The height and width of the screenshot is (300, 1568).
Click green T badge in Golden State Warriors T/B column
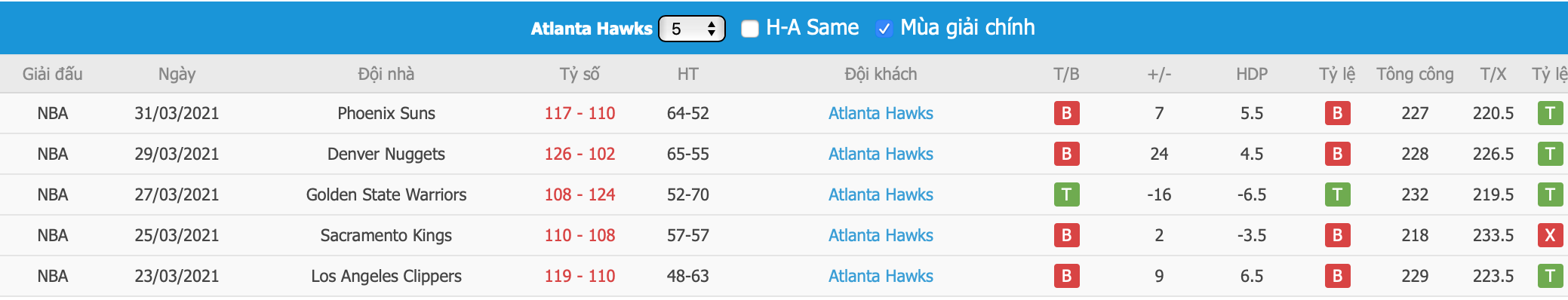point(1066,194)
